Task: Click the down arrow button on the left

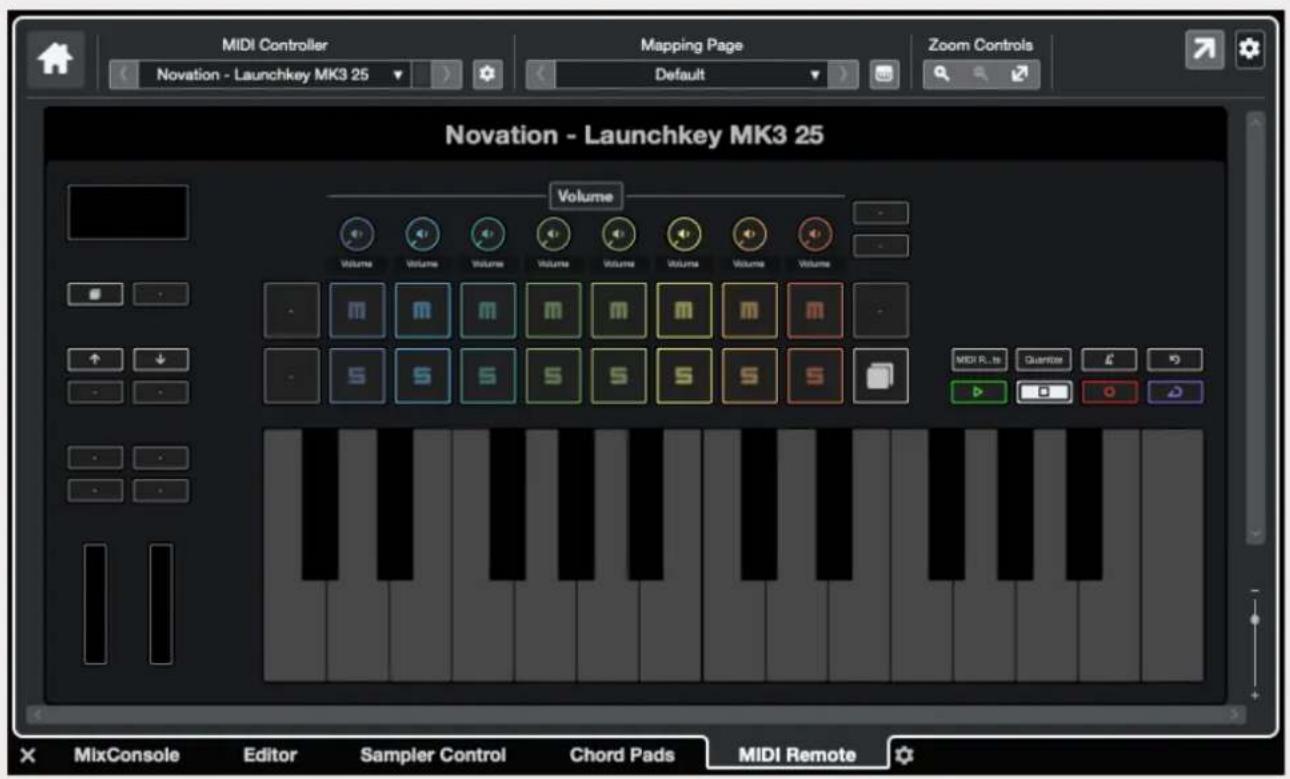Action: coord(161,359)
